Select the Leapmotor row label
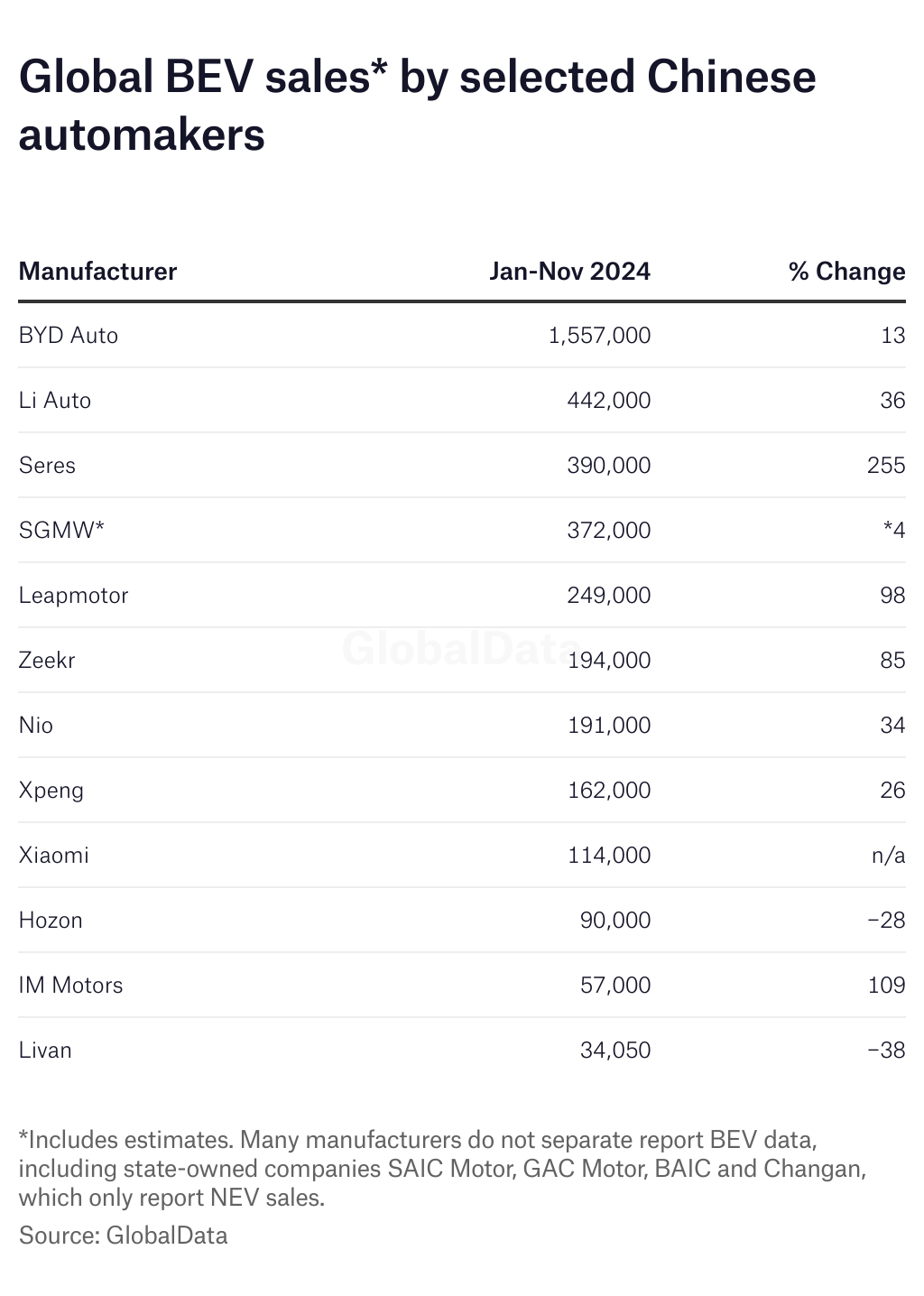The height and width of the screenshot is (1296, 924). pos(74,596)
